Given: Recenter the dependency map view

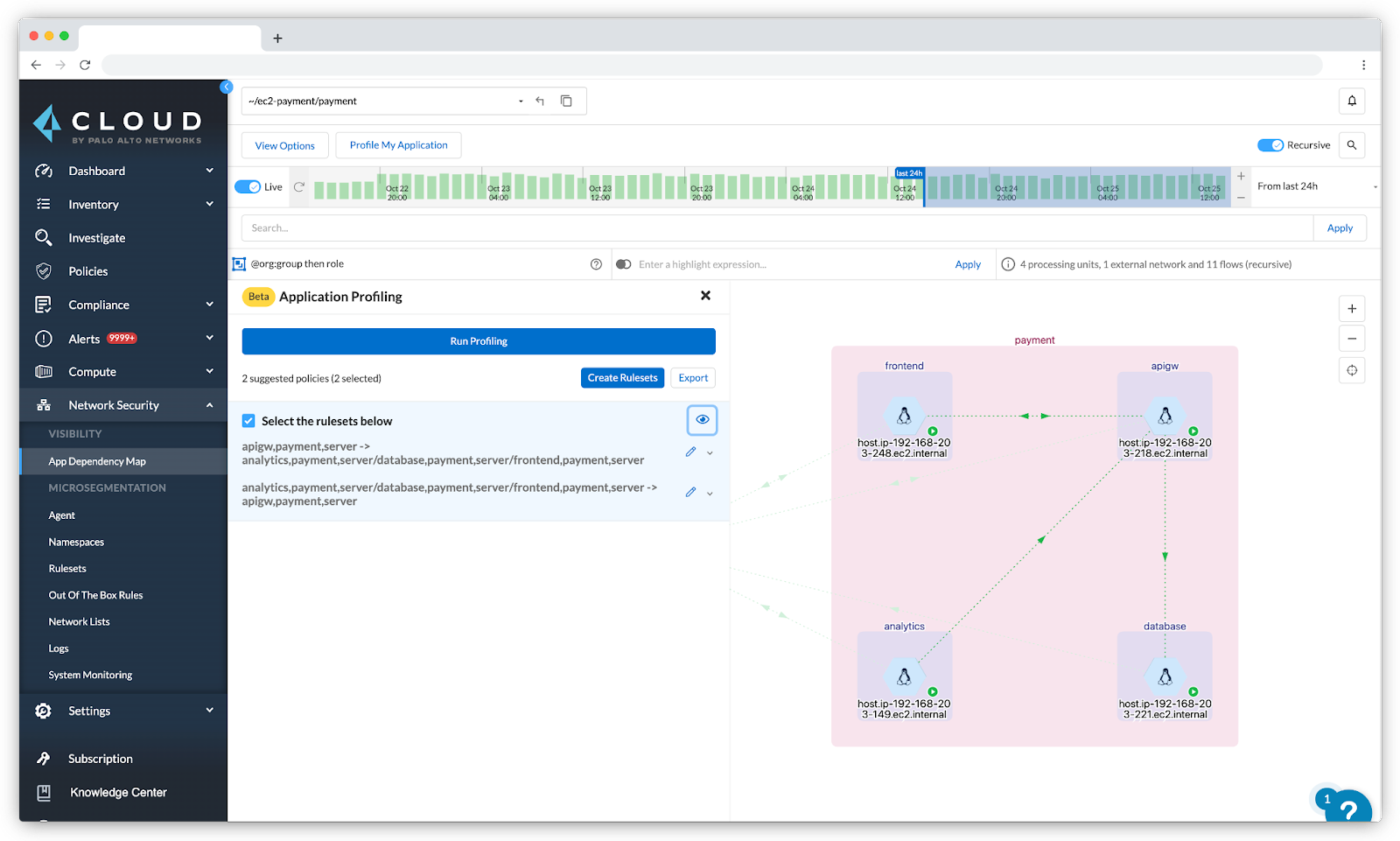Looking at the screenshot, I should 1352,370.
